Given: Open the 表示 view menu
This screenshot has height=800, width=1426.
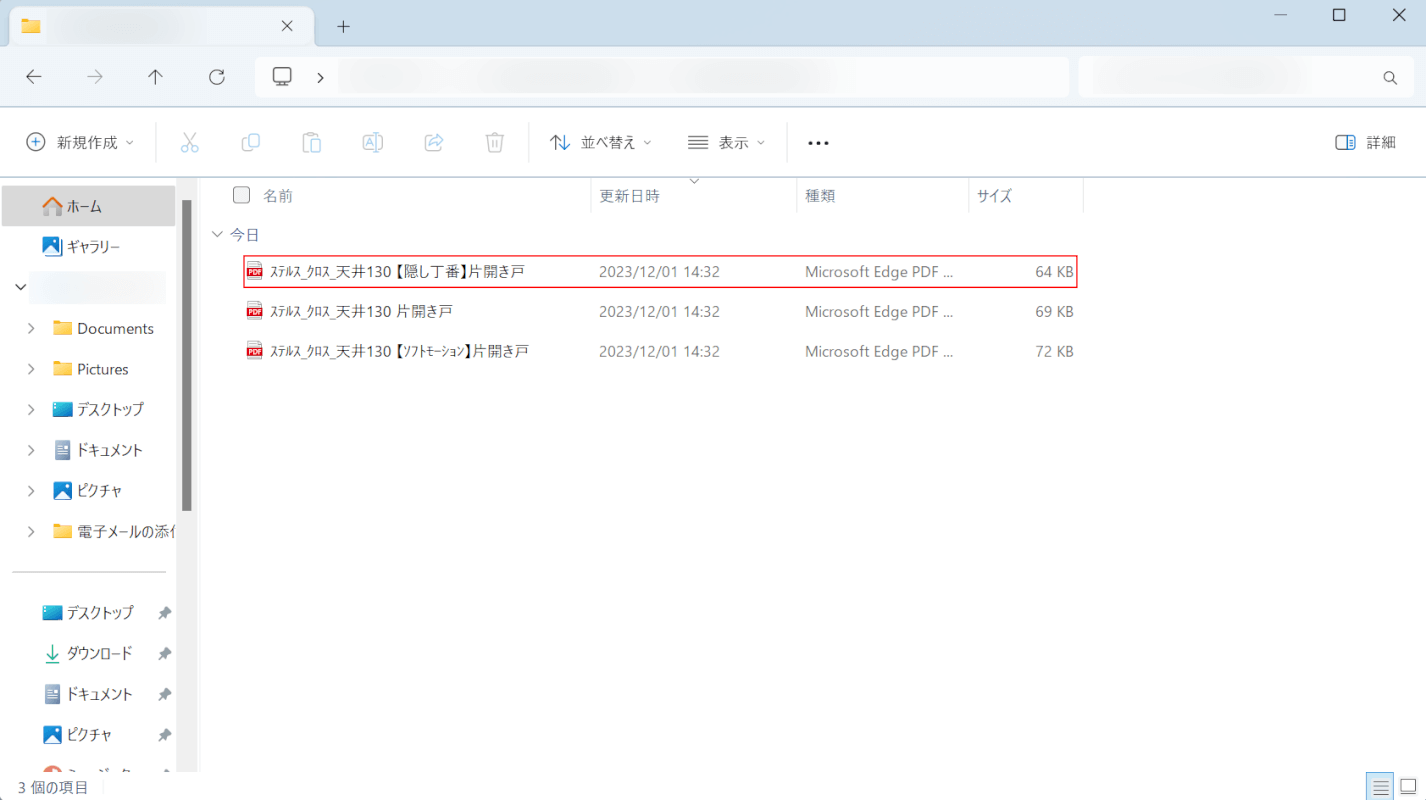Looking at the screenshot, I should coord(727,143).
